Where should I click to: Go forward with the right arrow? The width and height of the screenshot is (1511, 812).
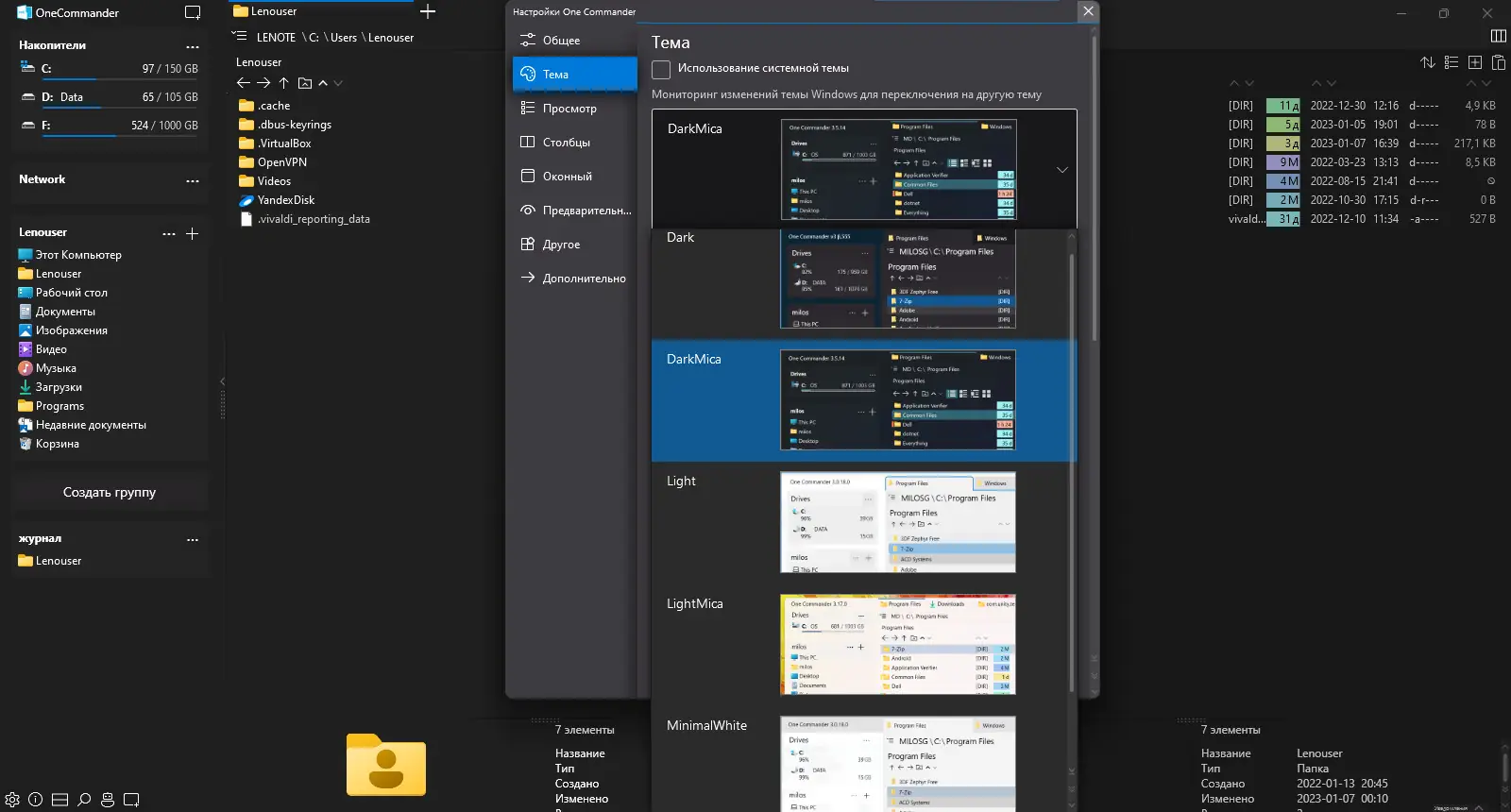pyautogui.click(x=263, y=83)
